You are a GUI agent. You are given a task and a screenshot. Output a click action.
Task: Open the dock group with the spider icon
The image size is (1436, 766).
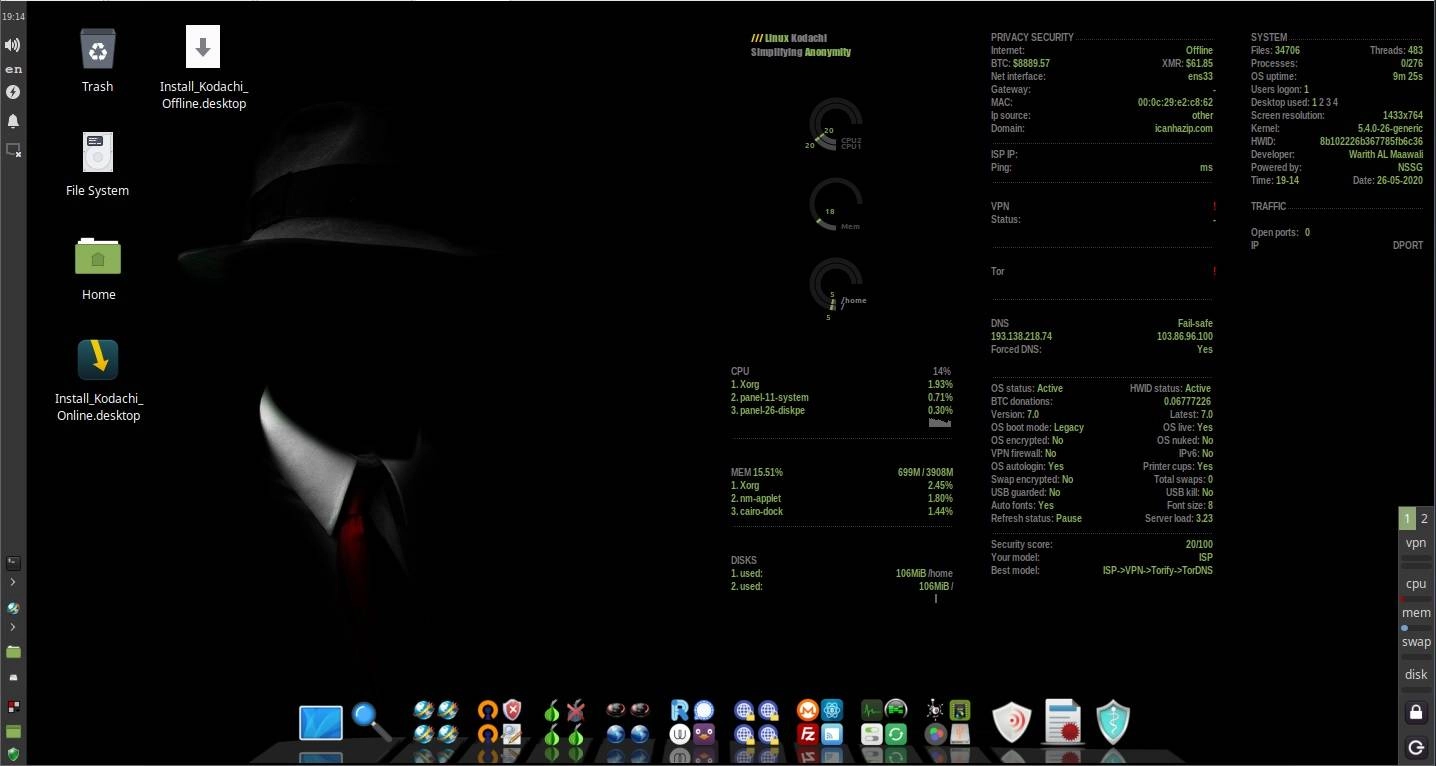[x=948, y=722]
